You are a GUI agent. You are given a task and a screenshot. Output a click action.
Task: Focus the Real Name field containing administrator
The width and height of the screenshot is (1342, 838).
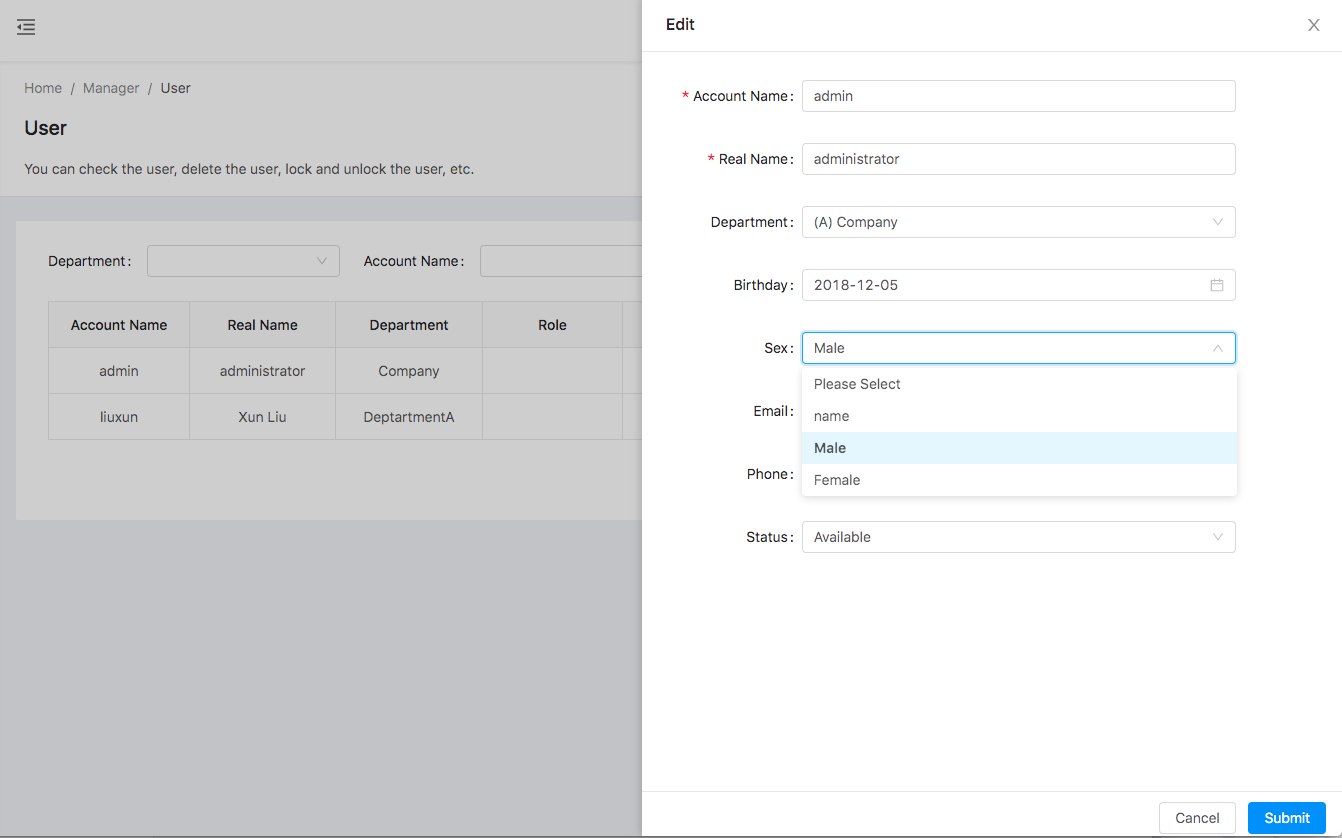point(1019,159)
